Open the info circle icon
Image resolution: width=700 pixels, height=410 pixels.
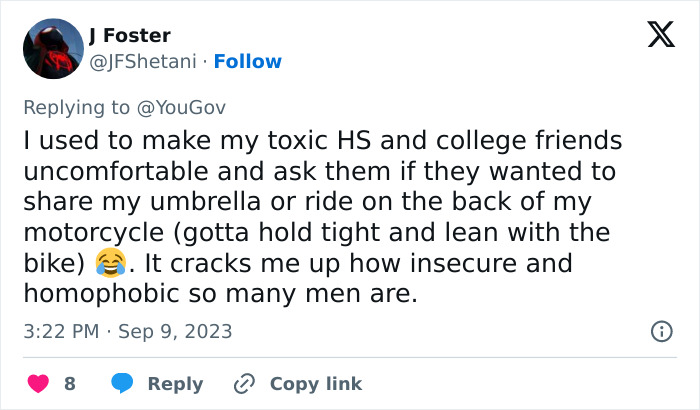[660, 331]
